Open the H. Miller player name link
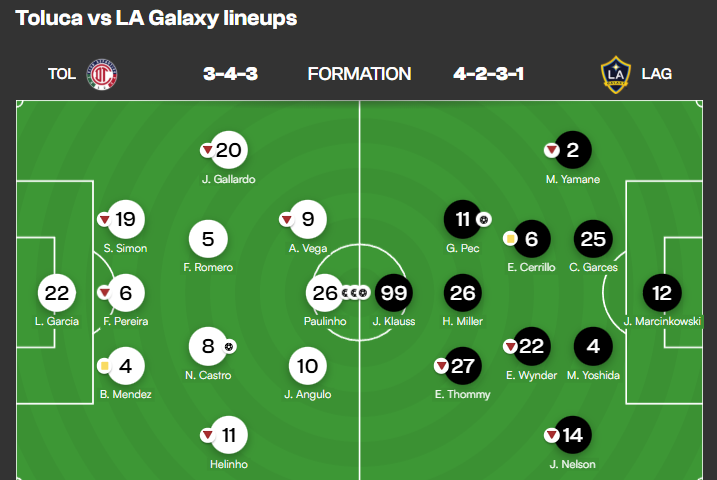 [463, 321]
